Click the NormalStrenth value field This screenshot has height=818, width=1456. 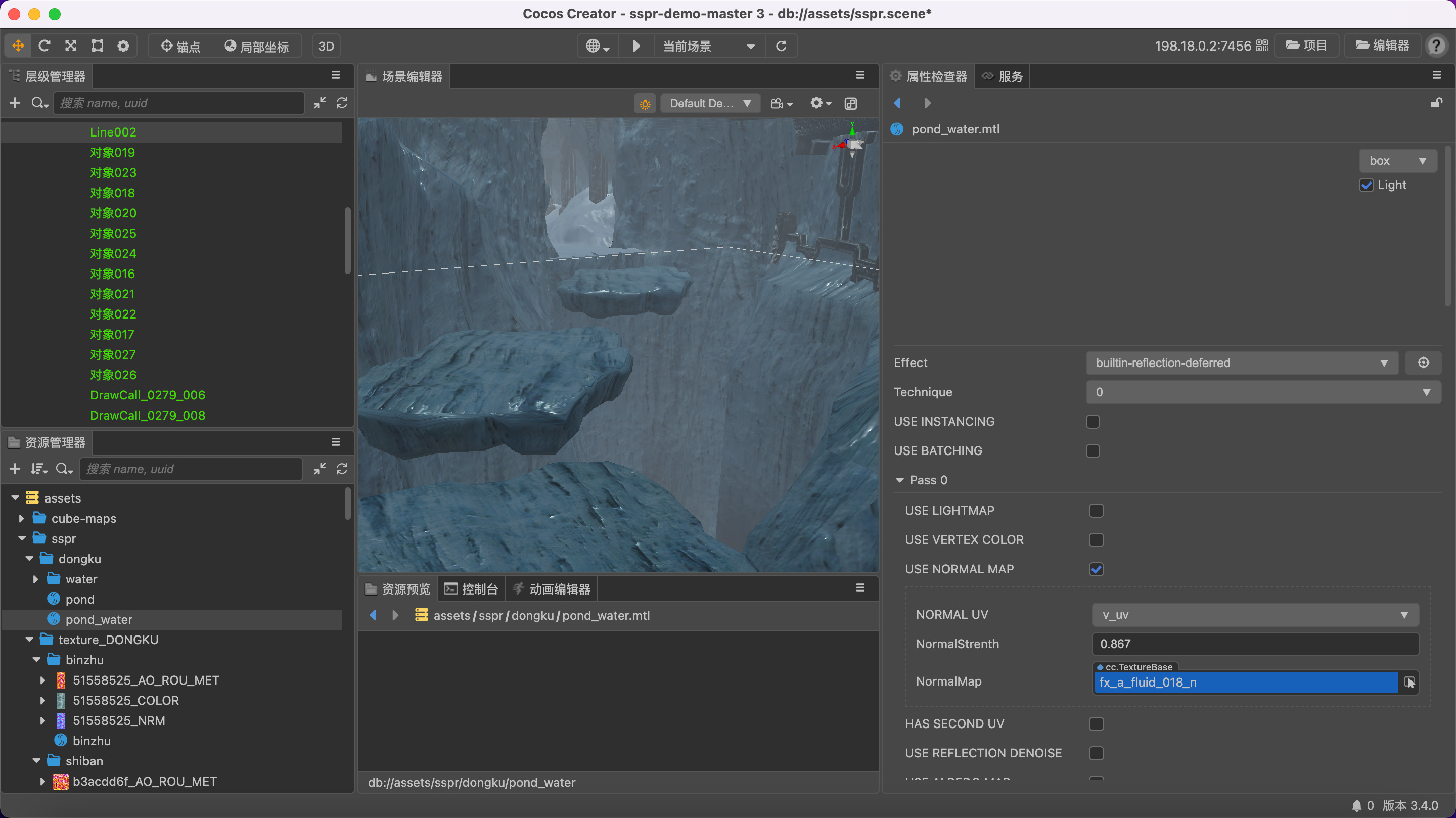point(1255,644)
